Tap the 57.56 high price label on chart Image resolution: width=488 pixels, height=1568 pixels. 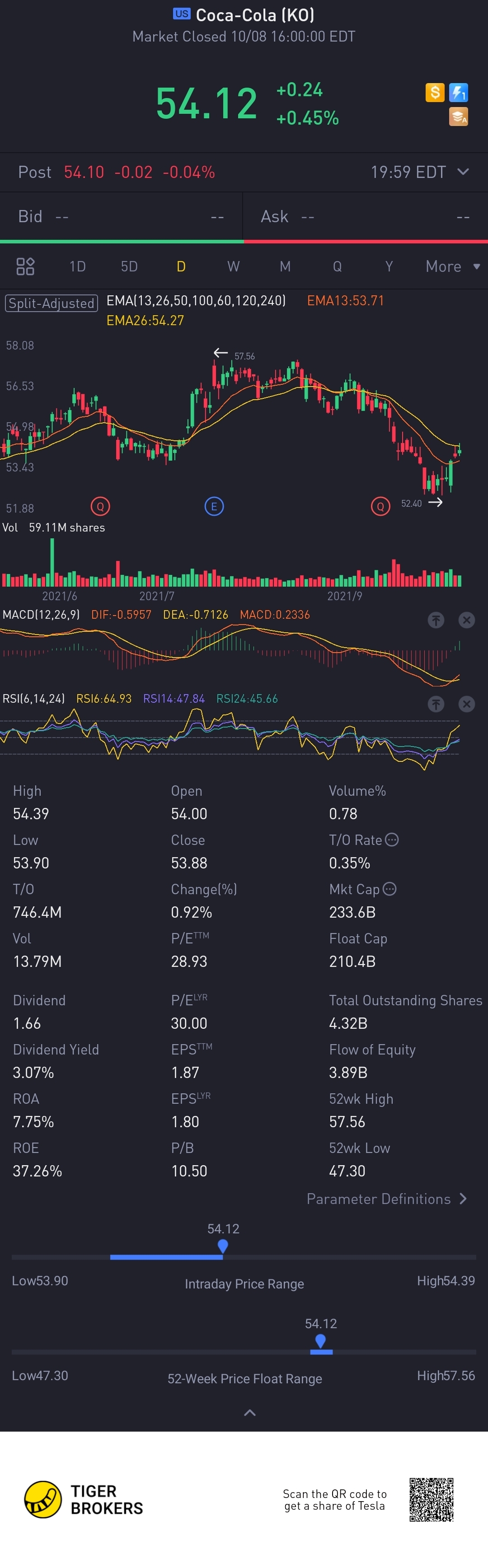click(244, 356)
